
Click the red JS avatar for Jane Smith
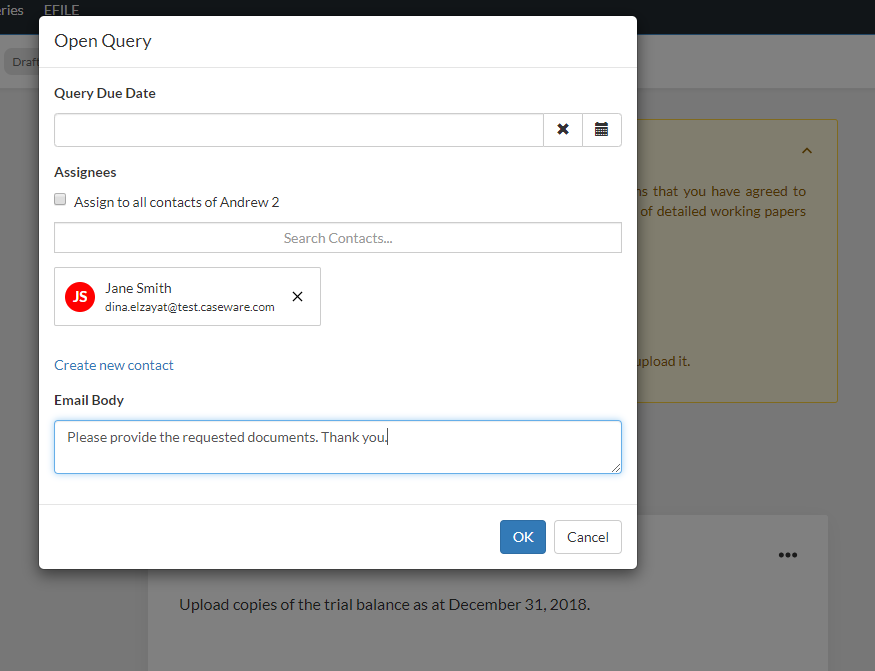[x=79, y=296]
